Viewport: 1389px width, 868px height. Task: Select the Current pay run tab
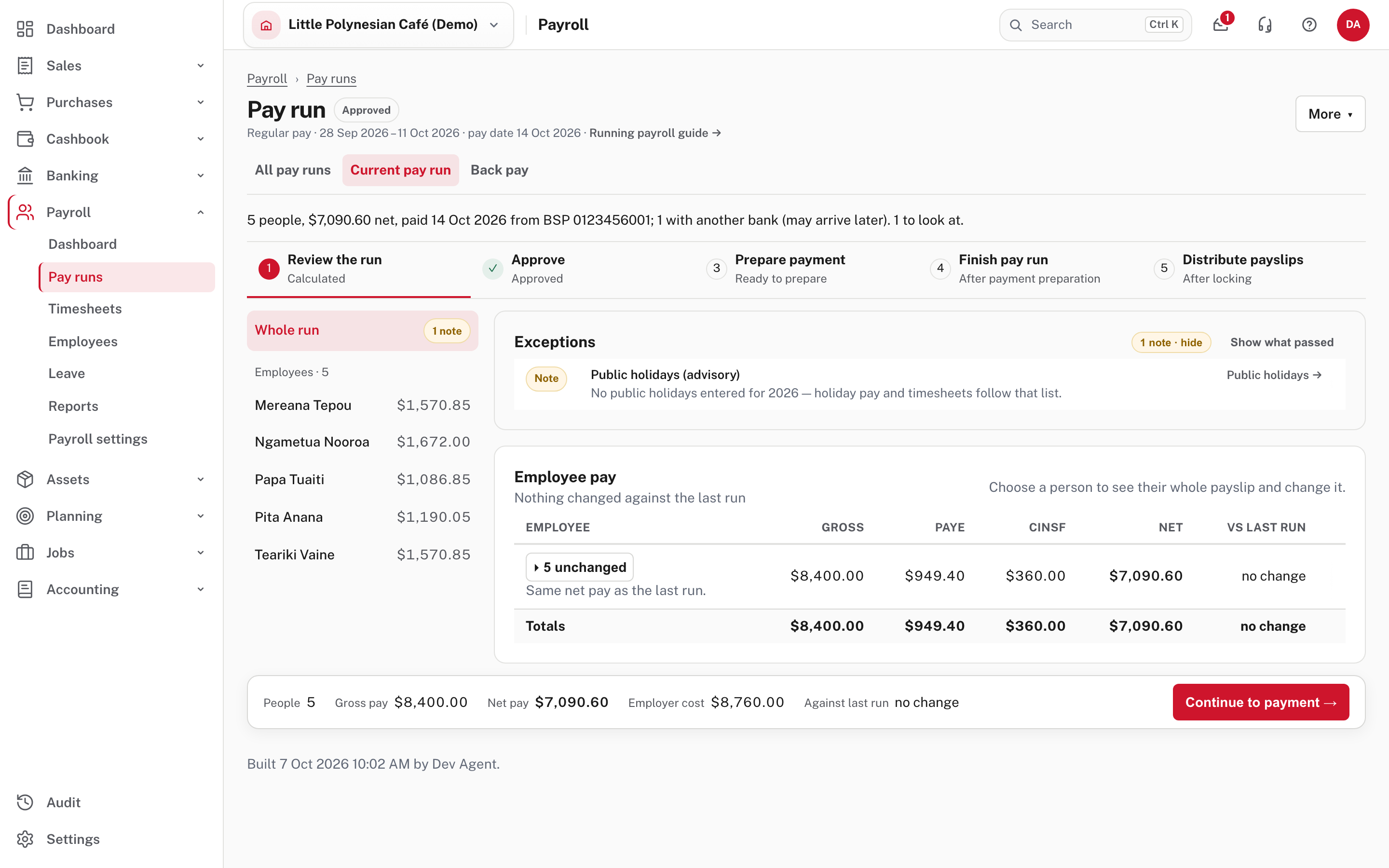click(401, 170)
